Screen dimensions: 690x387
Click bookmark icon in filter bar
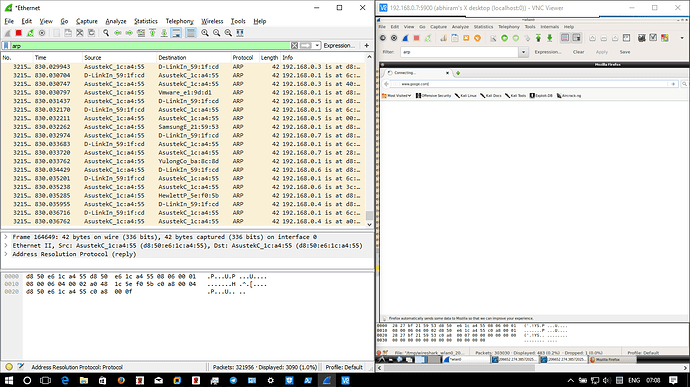(x=6, y=45)
